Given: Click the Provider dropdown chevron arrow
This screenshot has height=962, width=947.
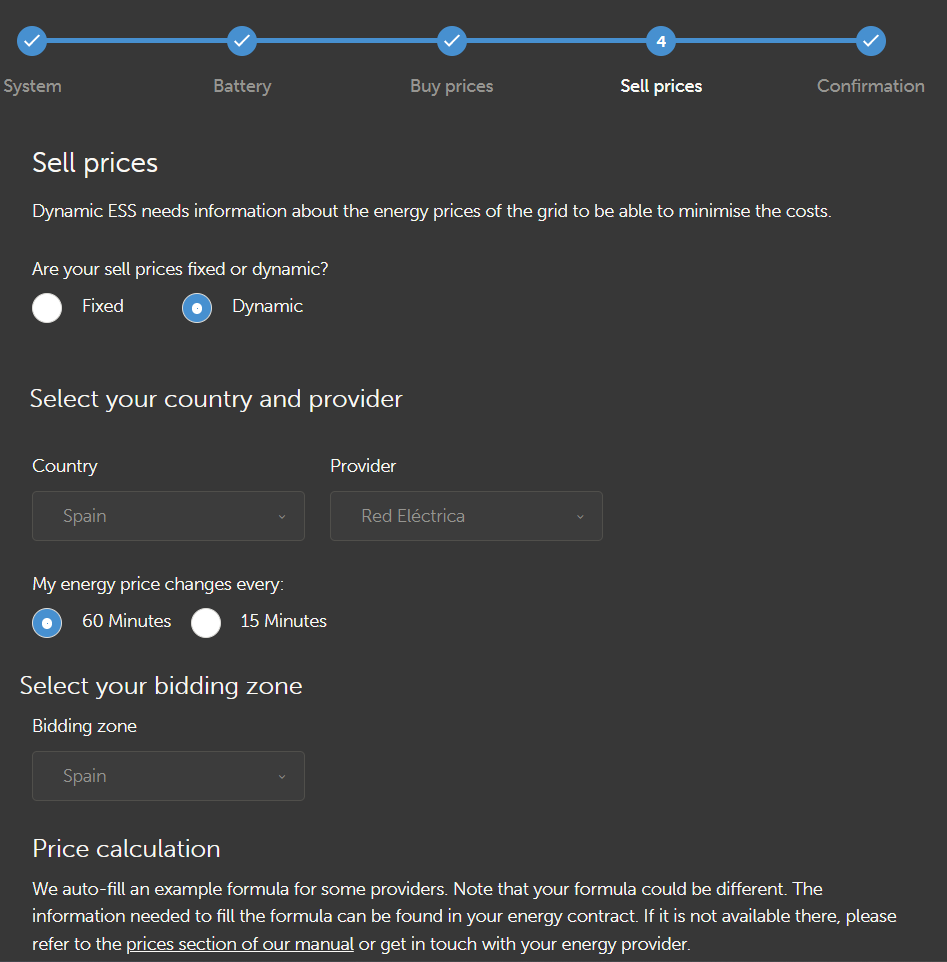Looking at the screenshot, I should click(x=580, y=517).
